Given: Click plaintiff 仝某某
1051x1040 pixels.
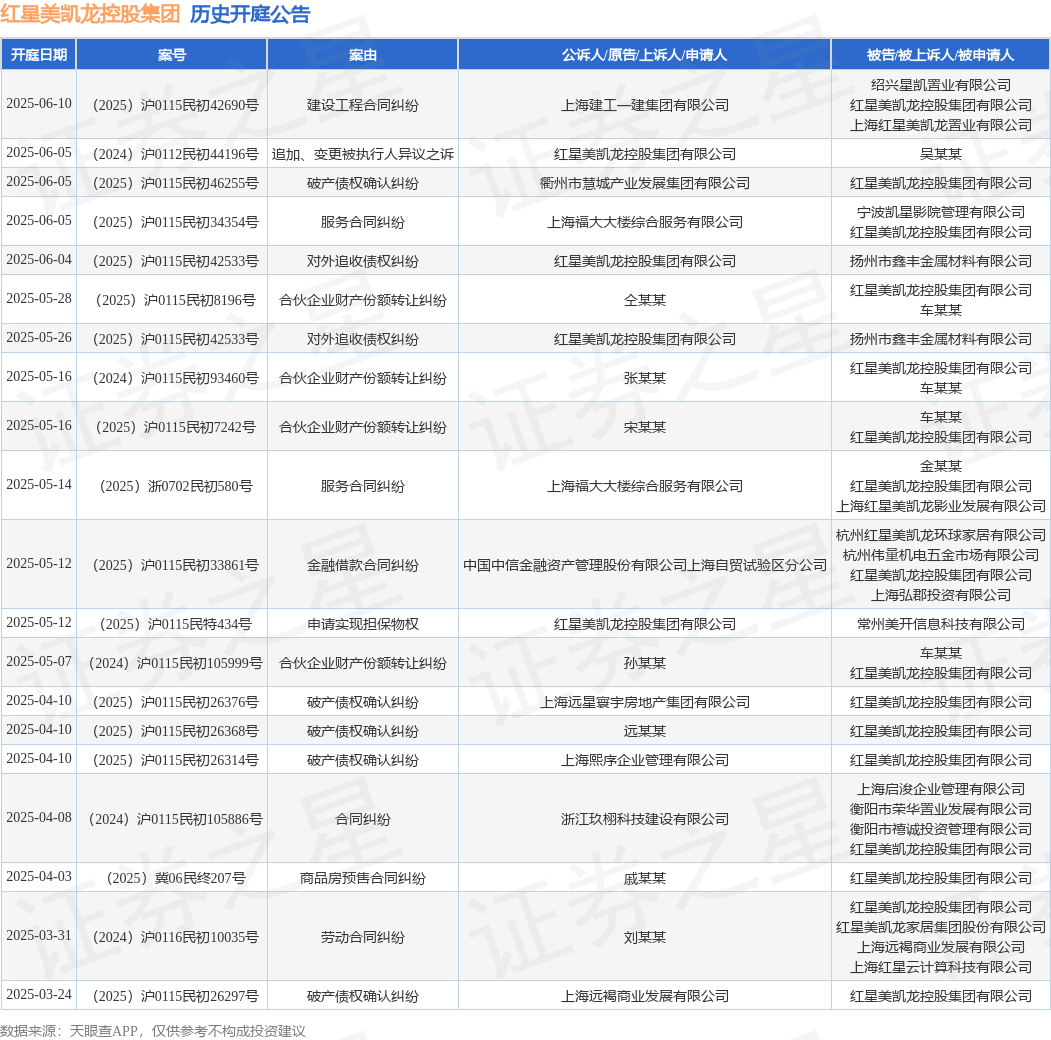Looking at the screenshot, I should point(645,300).
